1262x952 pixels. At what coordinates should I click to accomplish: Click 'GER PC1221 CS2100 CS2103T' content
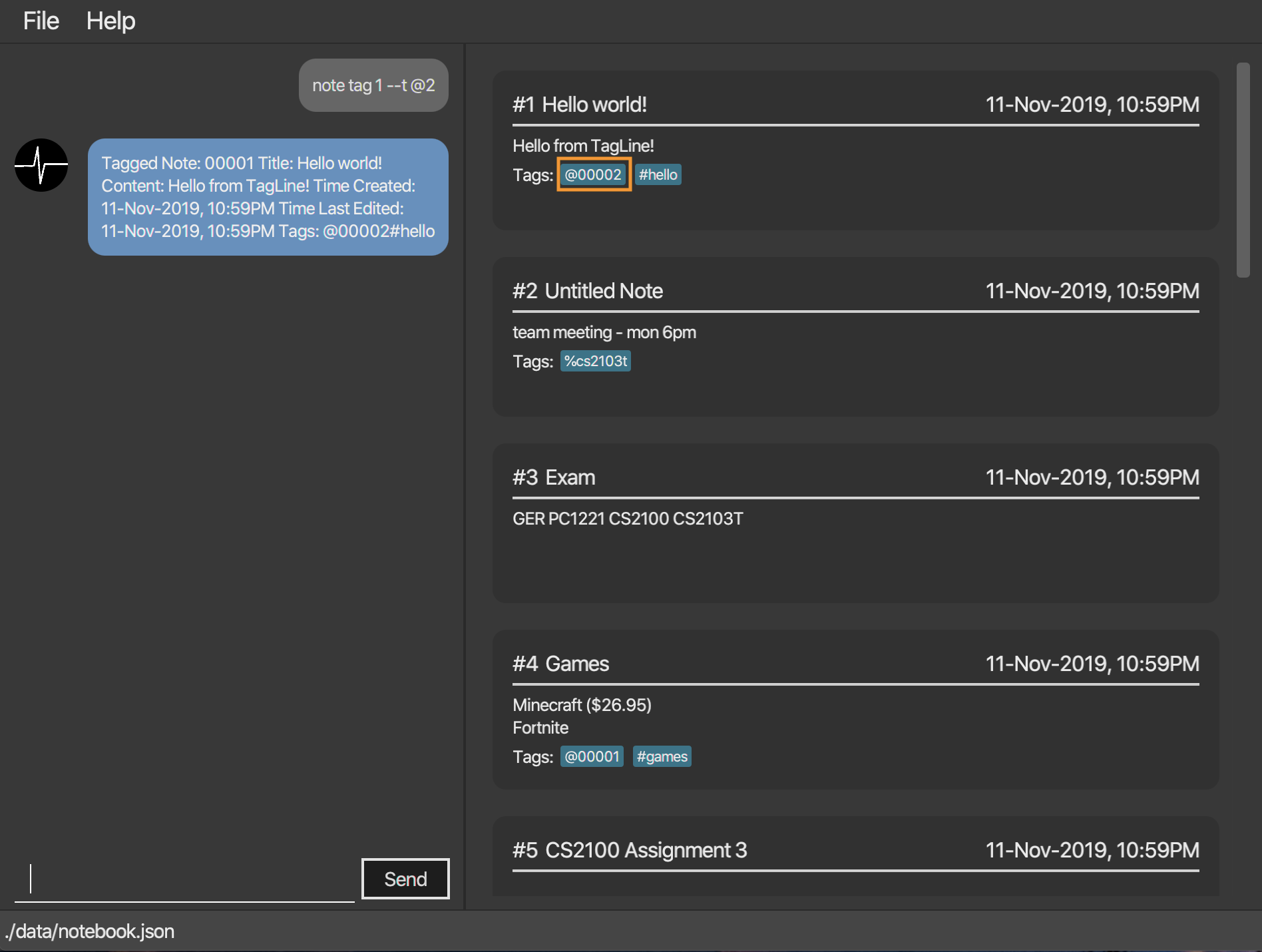click(628, 519)
